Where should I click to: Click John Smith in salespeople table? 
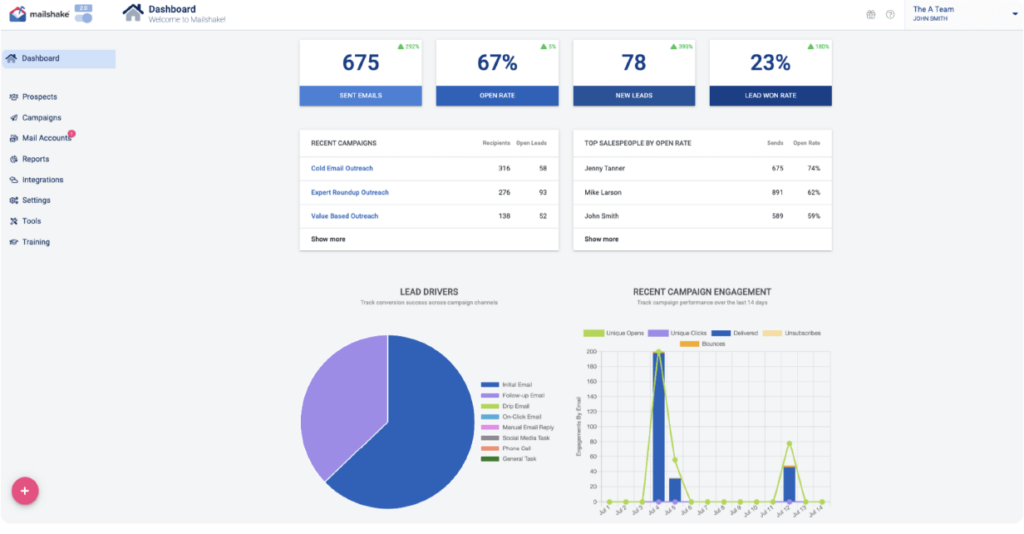pos(601,216)
